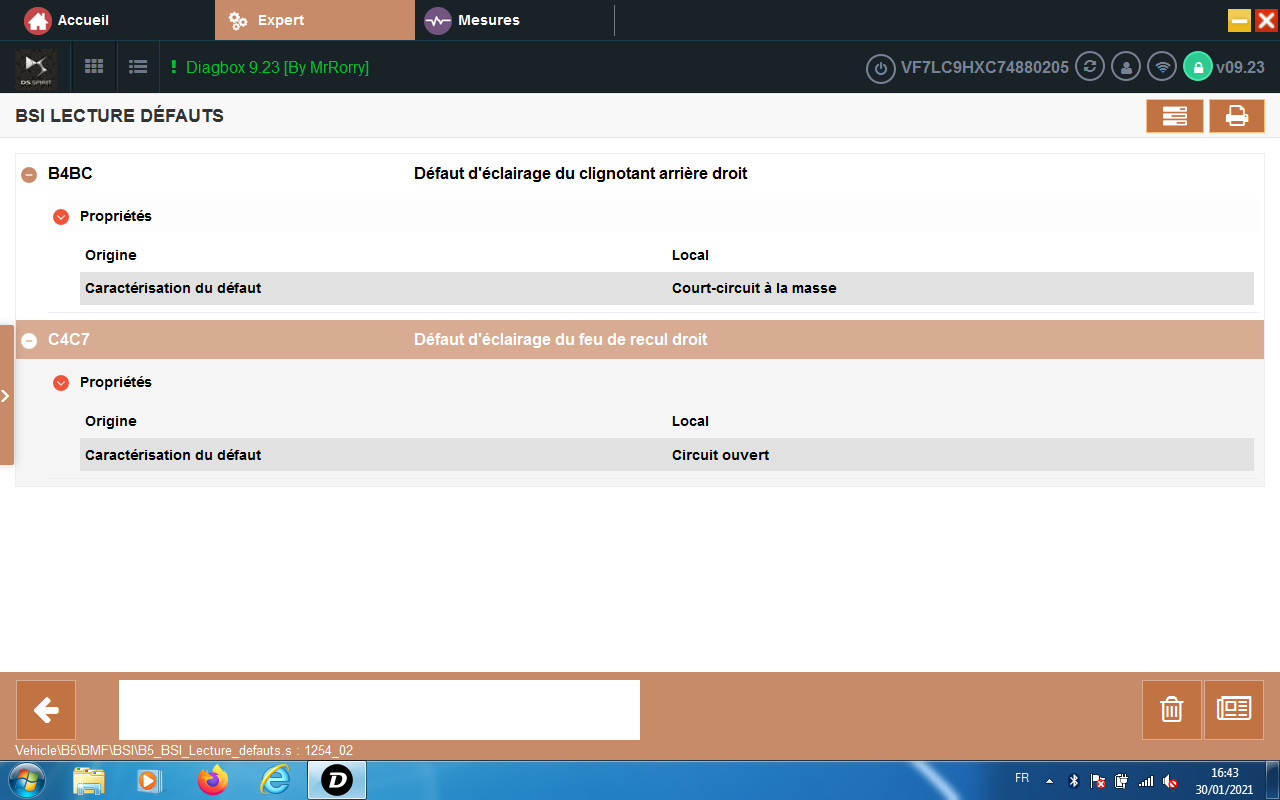Select fault code C4C7
The height and width of the screenshot is (800, 1280).
point(69,339)
